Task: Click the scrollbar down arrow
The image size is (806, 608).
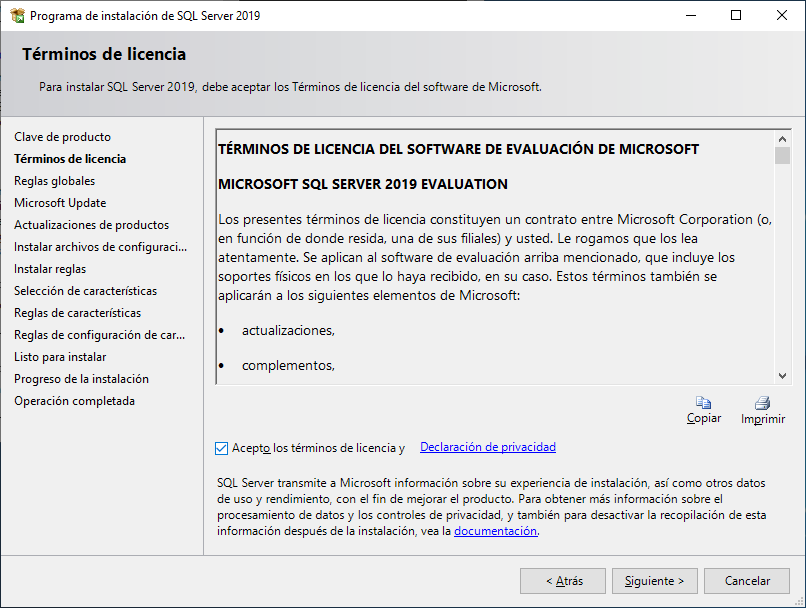Action: [781, 373]
